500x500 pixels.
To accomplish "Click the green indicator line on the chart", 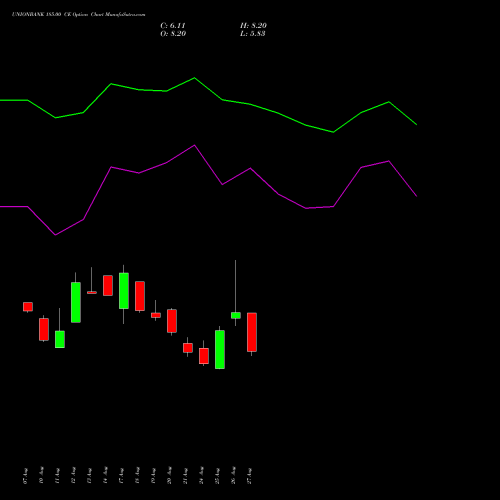I will 195,78.
